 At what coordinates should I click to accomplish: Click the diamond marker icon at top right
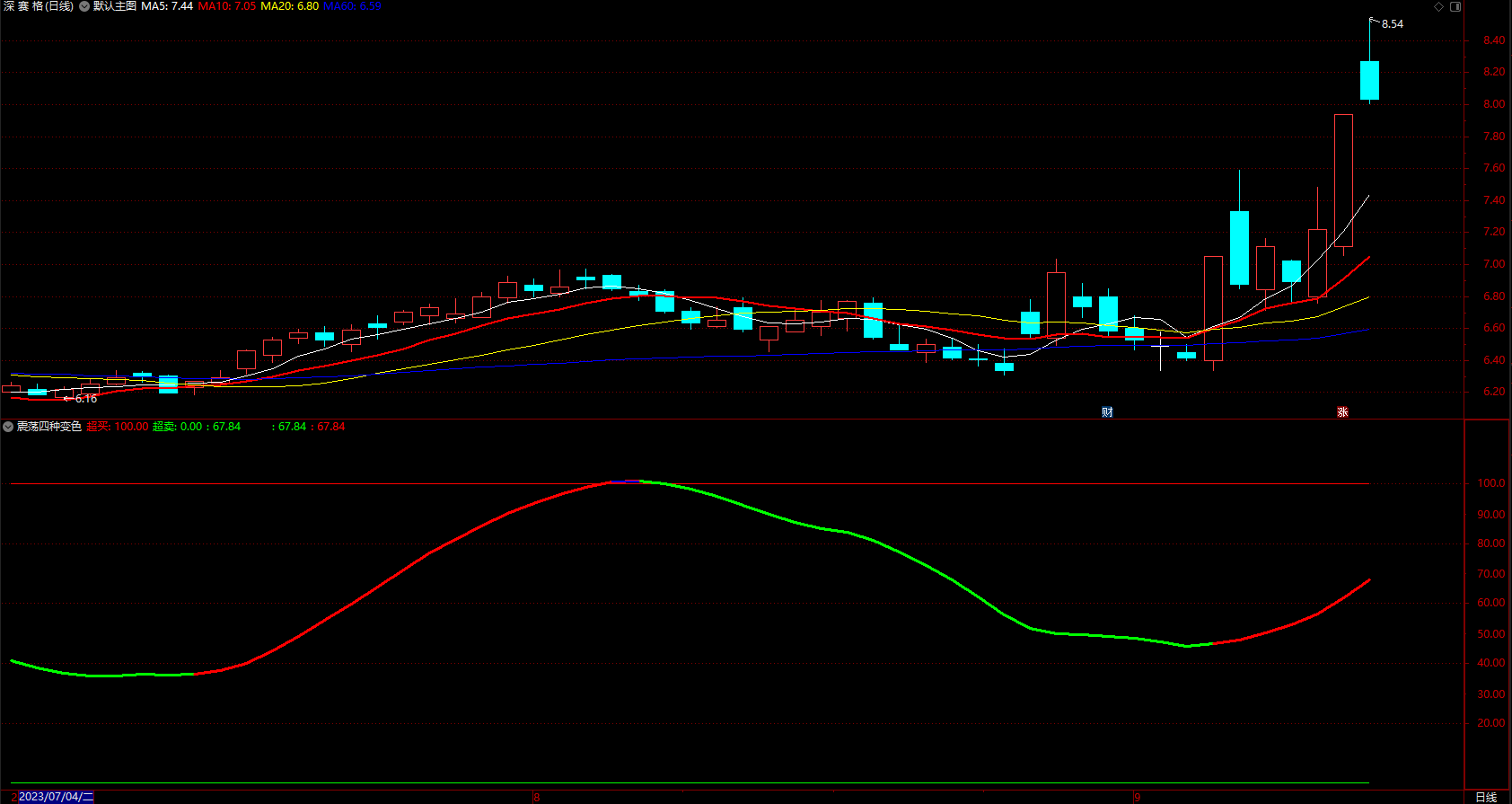point(1438,6)
